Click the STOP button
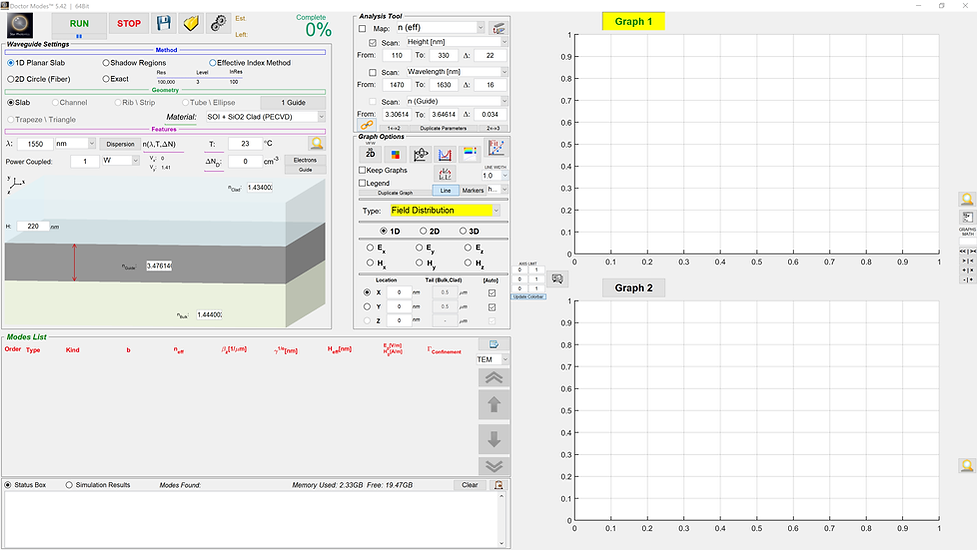The image size is (977, 550). pos(129,24)
